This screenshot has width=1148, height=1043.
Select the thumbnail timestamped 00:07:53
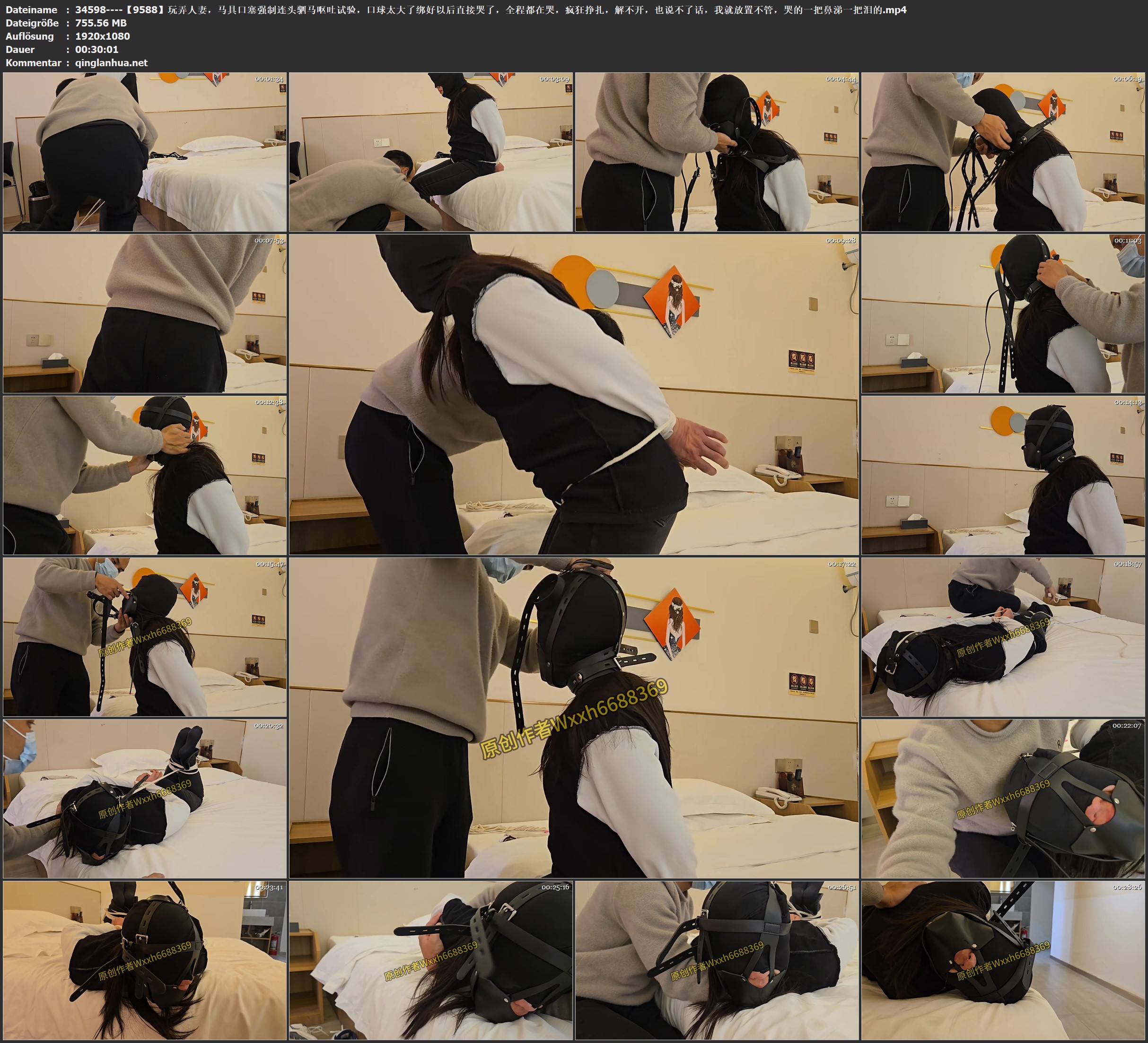tap(145, 313)
